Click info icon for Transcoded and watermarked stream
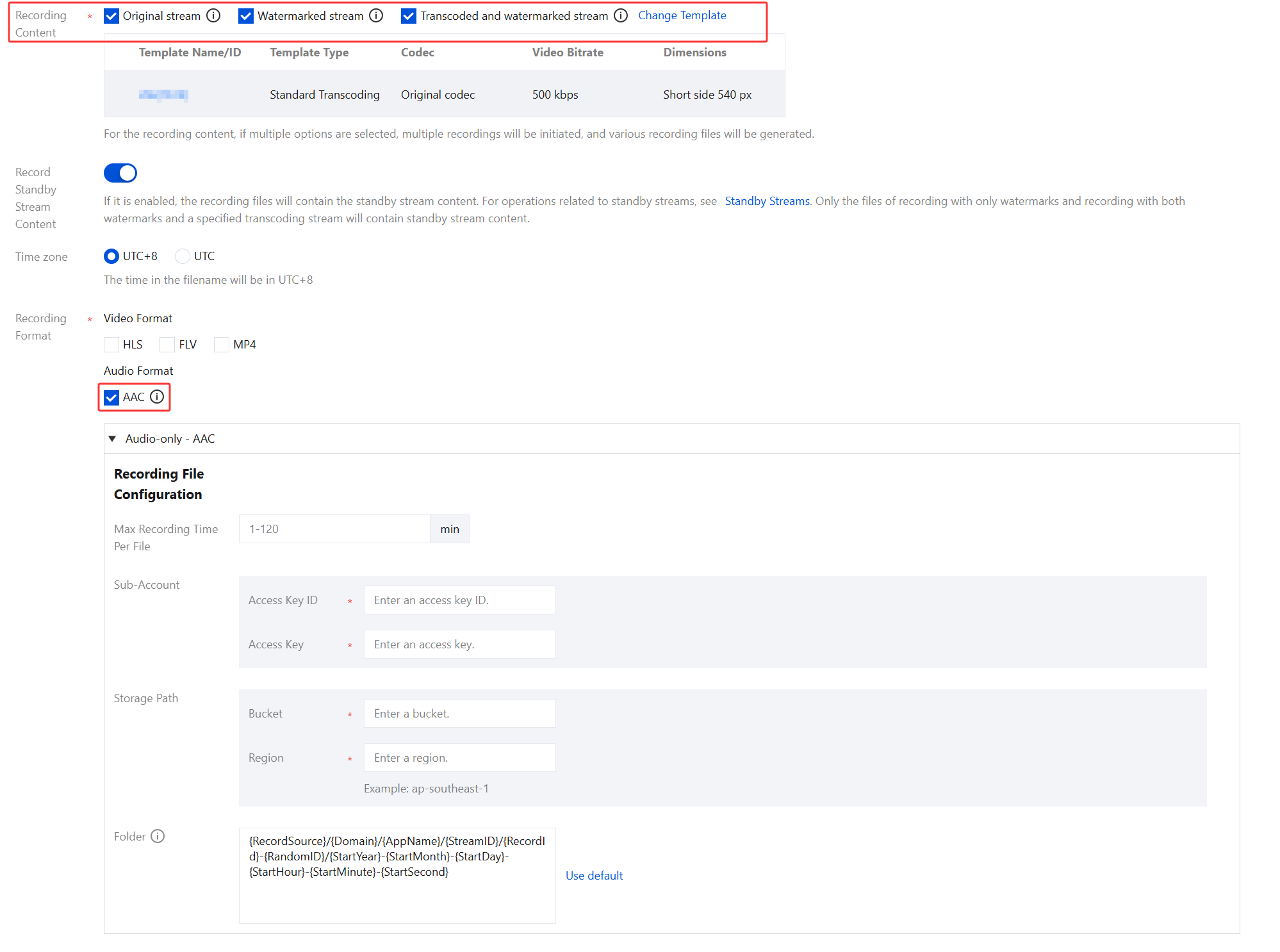The image size is (1280, 952). pyautogui.click(x=620, y=16)
